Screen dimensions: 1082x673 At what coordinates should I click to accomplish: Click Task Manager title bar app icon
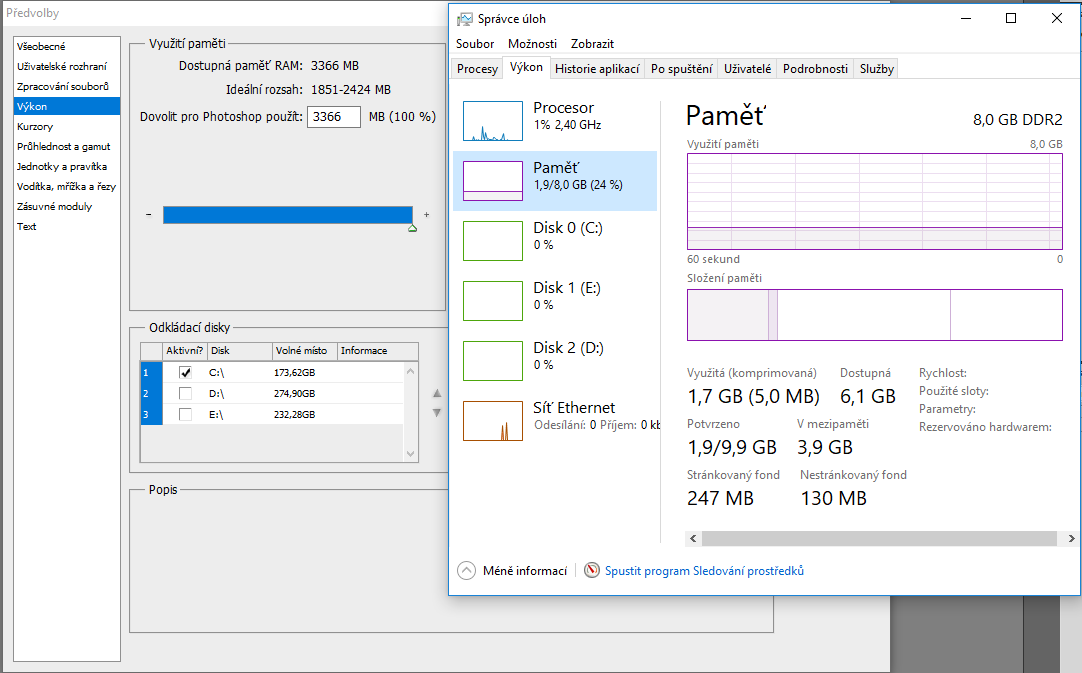(464, 19)
